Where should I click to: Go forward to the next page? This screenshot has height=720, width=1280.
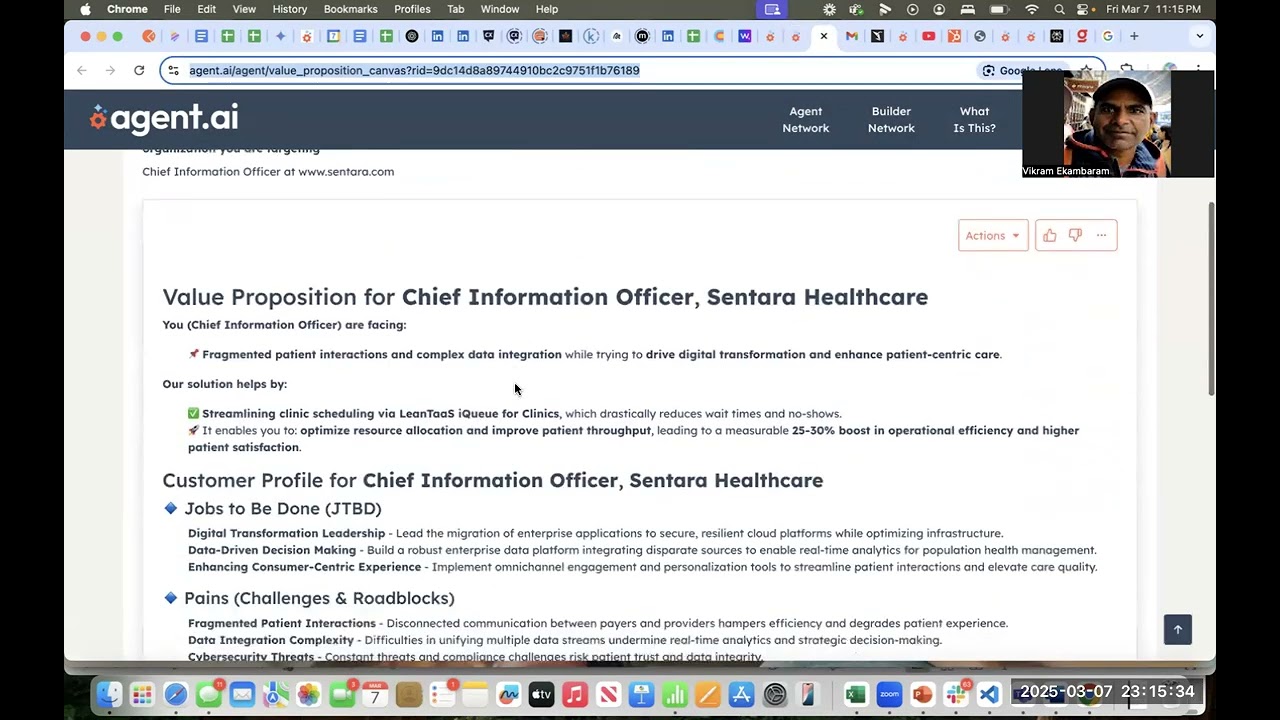(x=110, y=70)
